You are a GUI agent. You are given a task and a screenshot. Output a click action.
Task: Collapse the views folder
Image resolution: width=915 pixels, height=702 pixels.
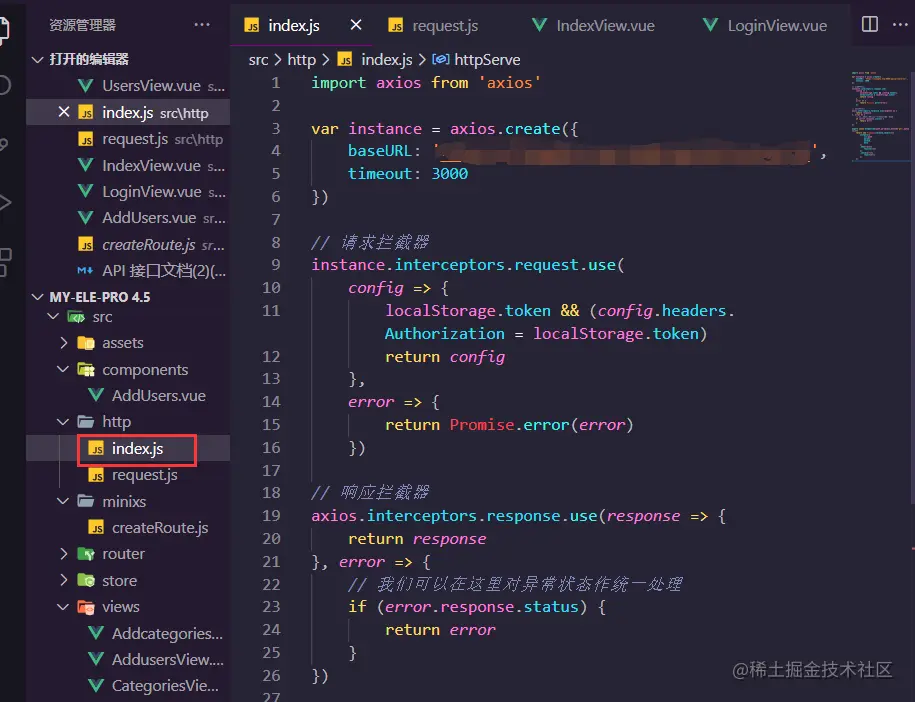coord(64,607)
